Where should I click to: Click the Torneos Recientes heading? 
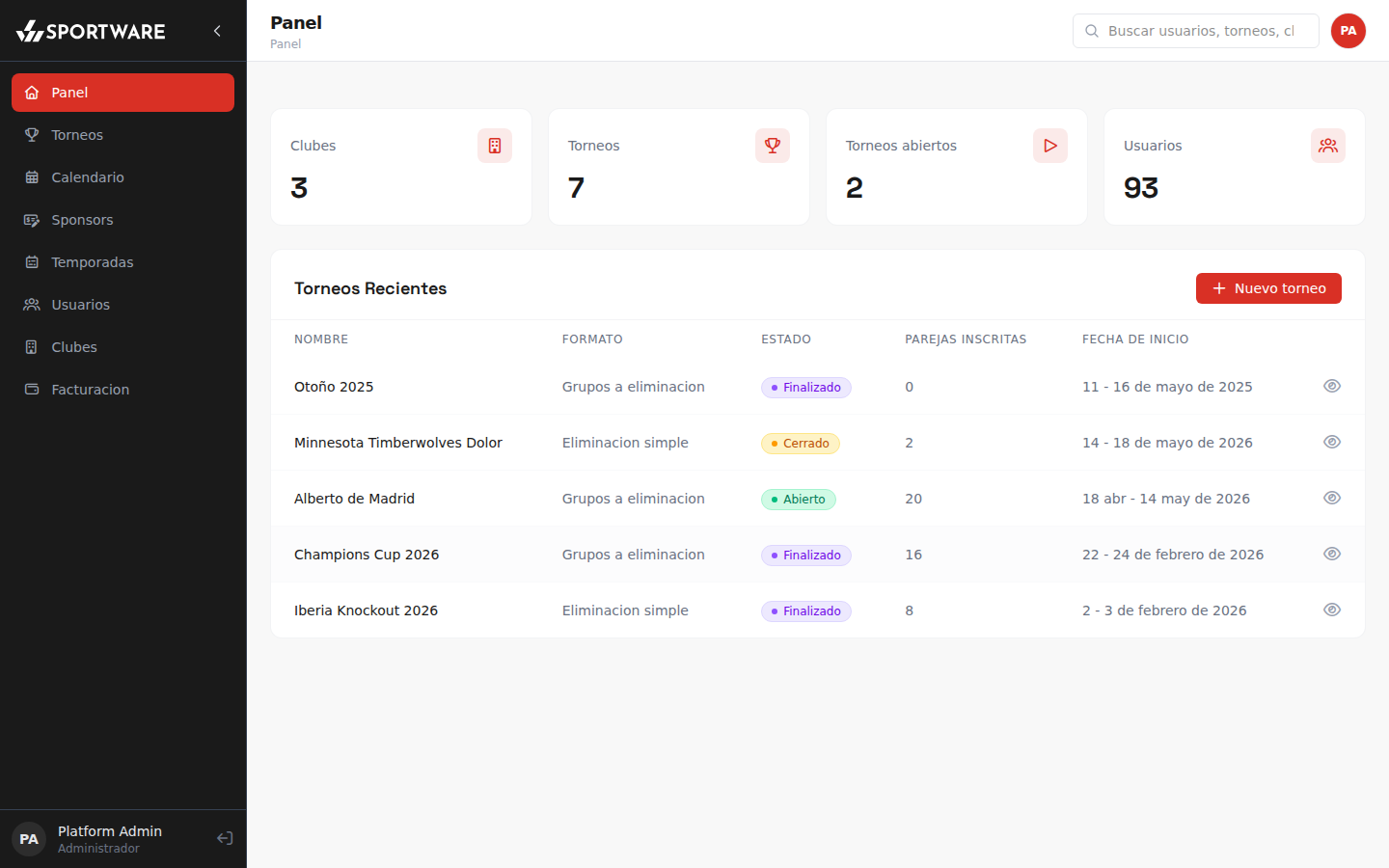[370, 288]
